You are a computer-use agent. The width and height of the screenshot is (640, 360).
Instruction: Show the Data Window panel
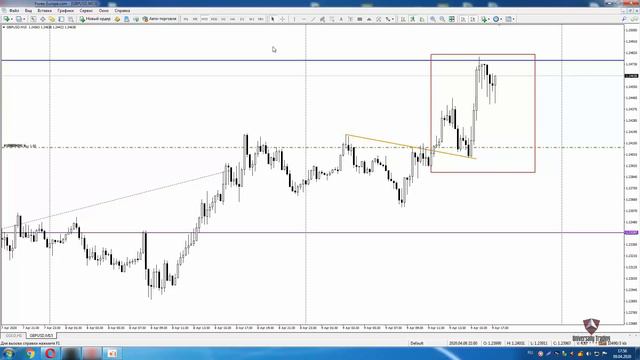pos(42,19)
